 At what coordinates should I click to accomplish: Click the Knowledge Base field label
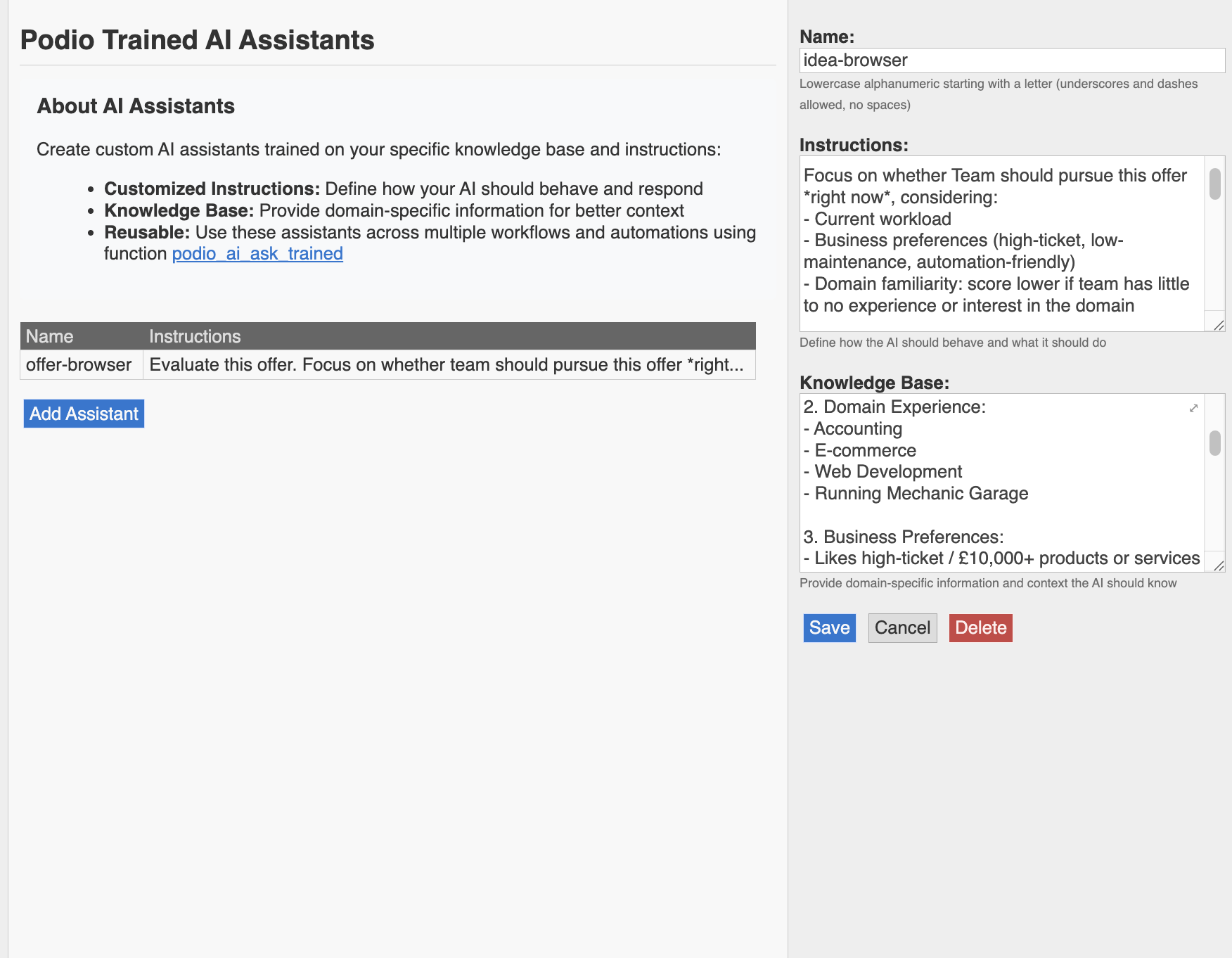tap(874, 383)
